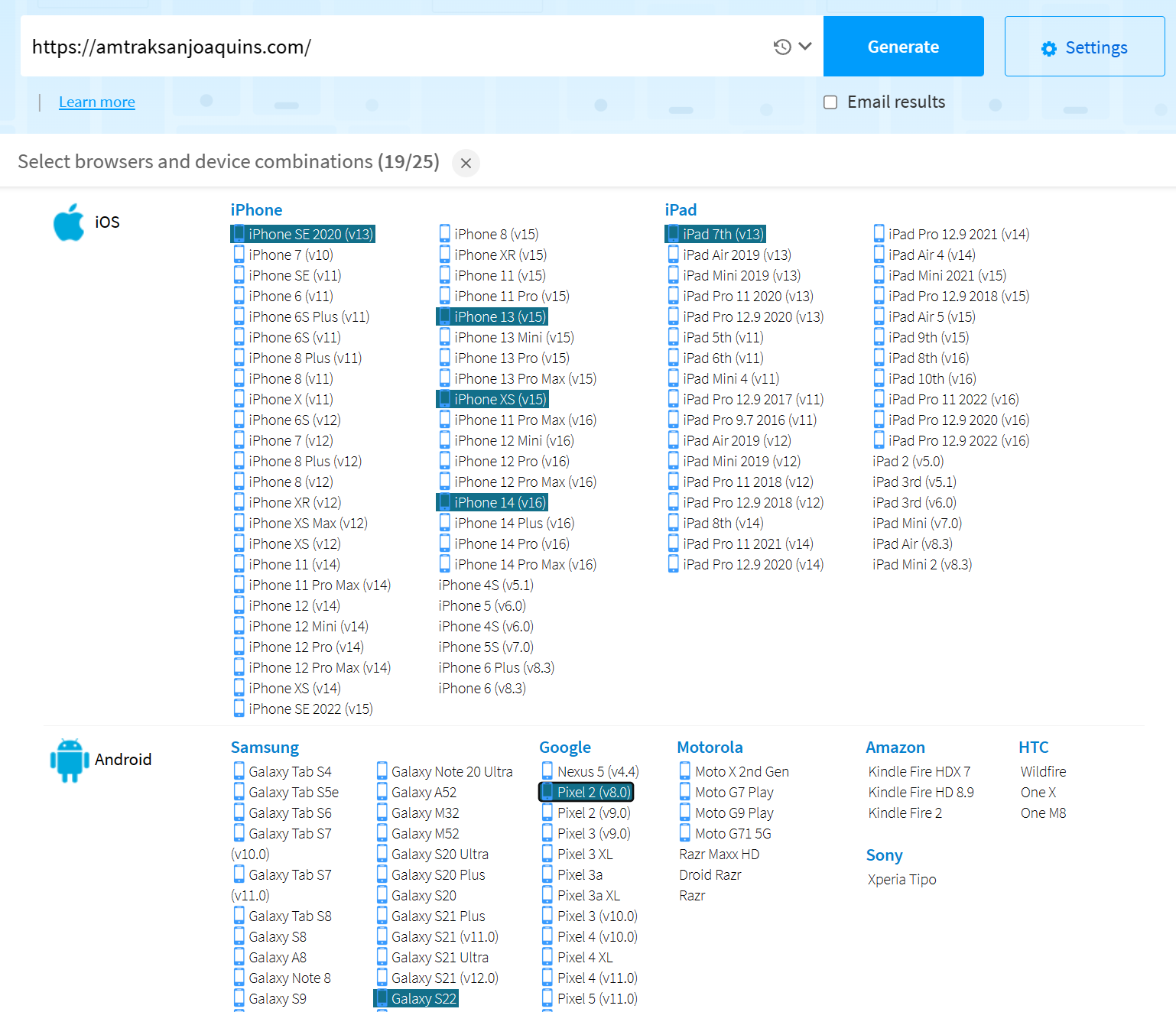Click the history clock icon in URL bar
This screenshot has width=1176, height=1012.
tap(781, 47)
